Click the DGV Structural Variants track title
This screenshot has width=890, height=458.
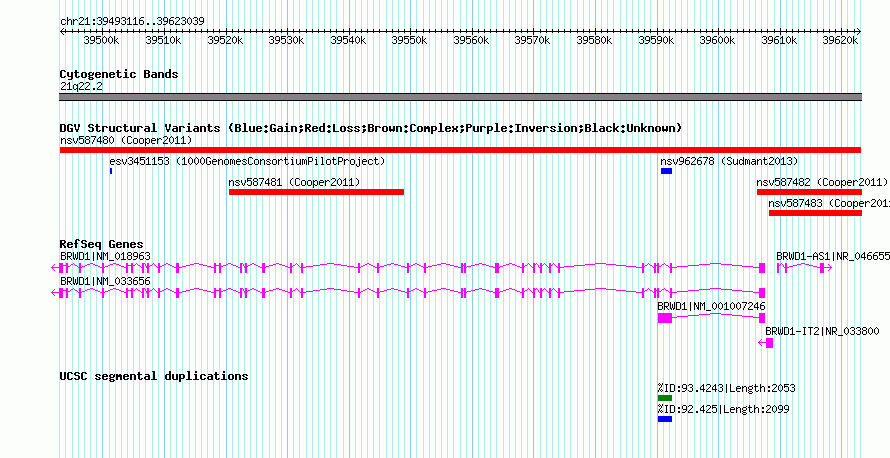371,128
